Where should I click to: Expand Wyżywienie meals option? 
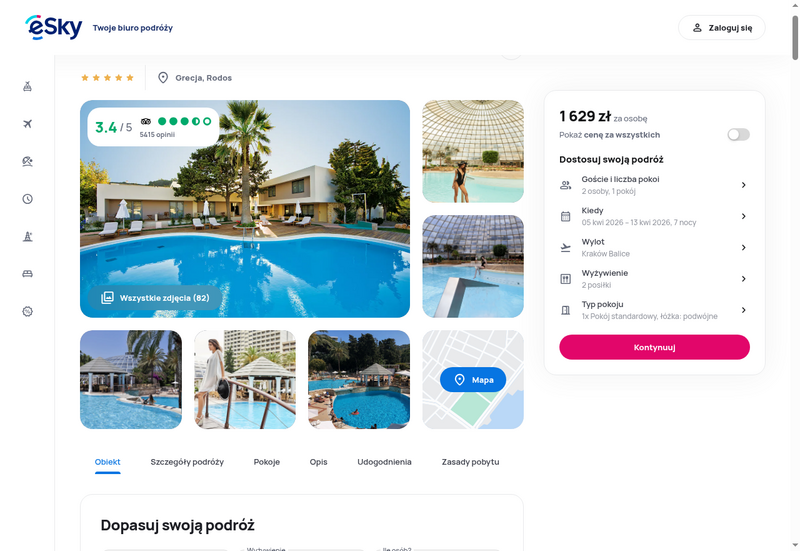click(x=654, y=279)
